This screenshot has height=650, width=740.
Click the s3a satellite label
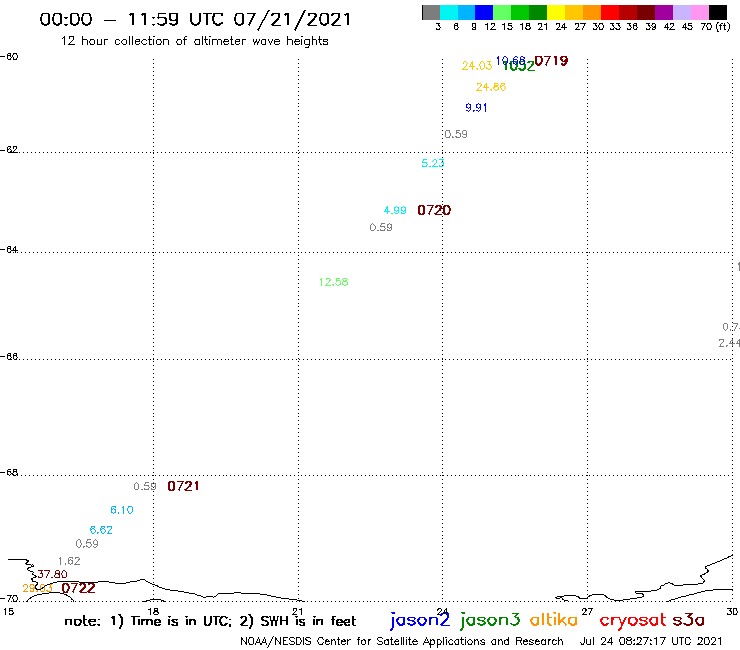pos(689,620)
